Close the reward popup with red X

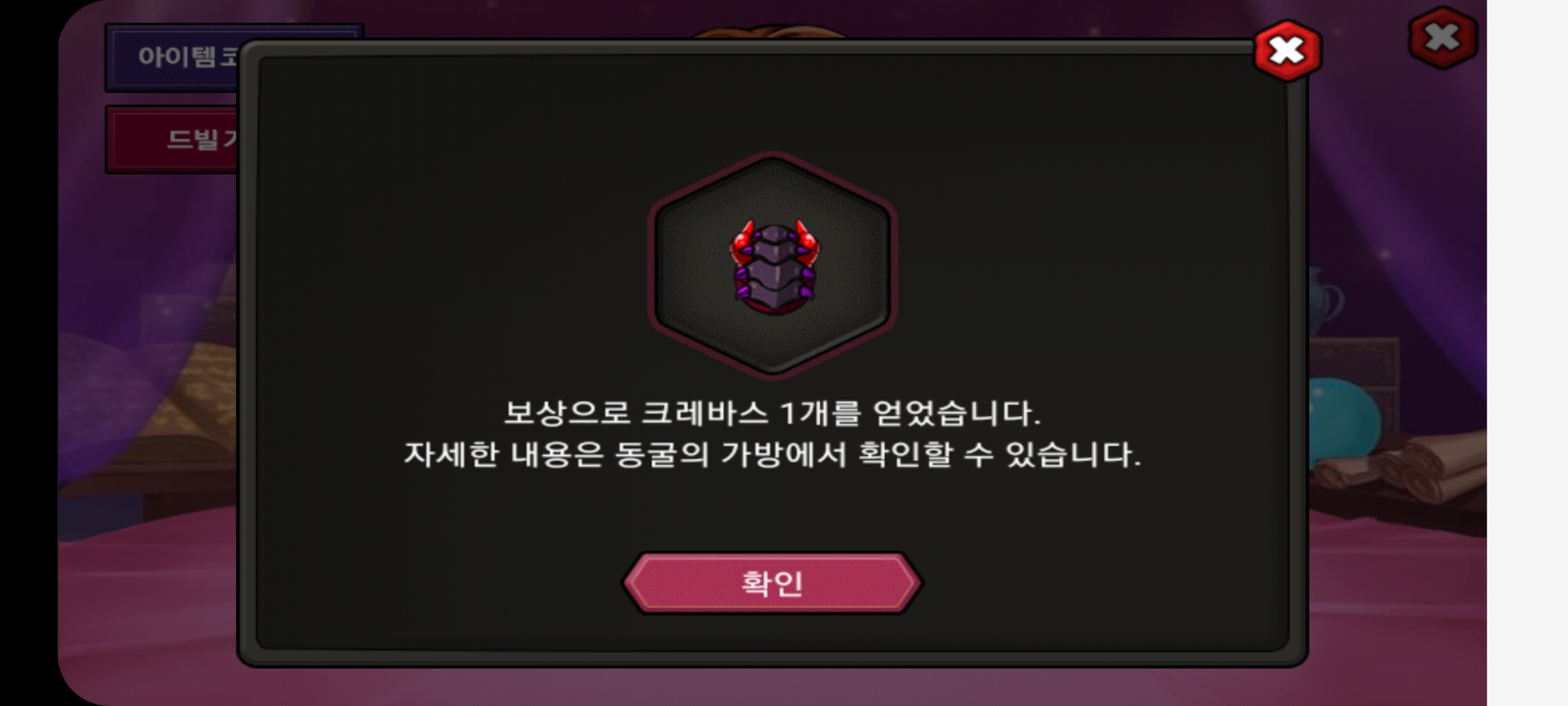point(1287,51)
